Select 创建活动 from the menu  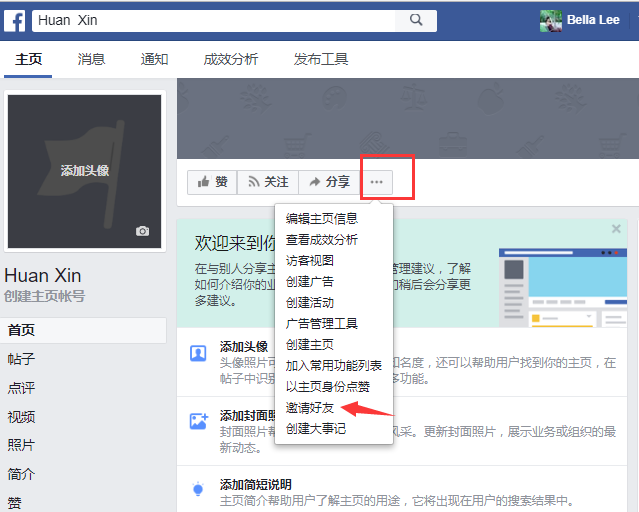pyautogui.click(x=310, y=303)
